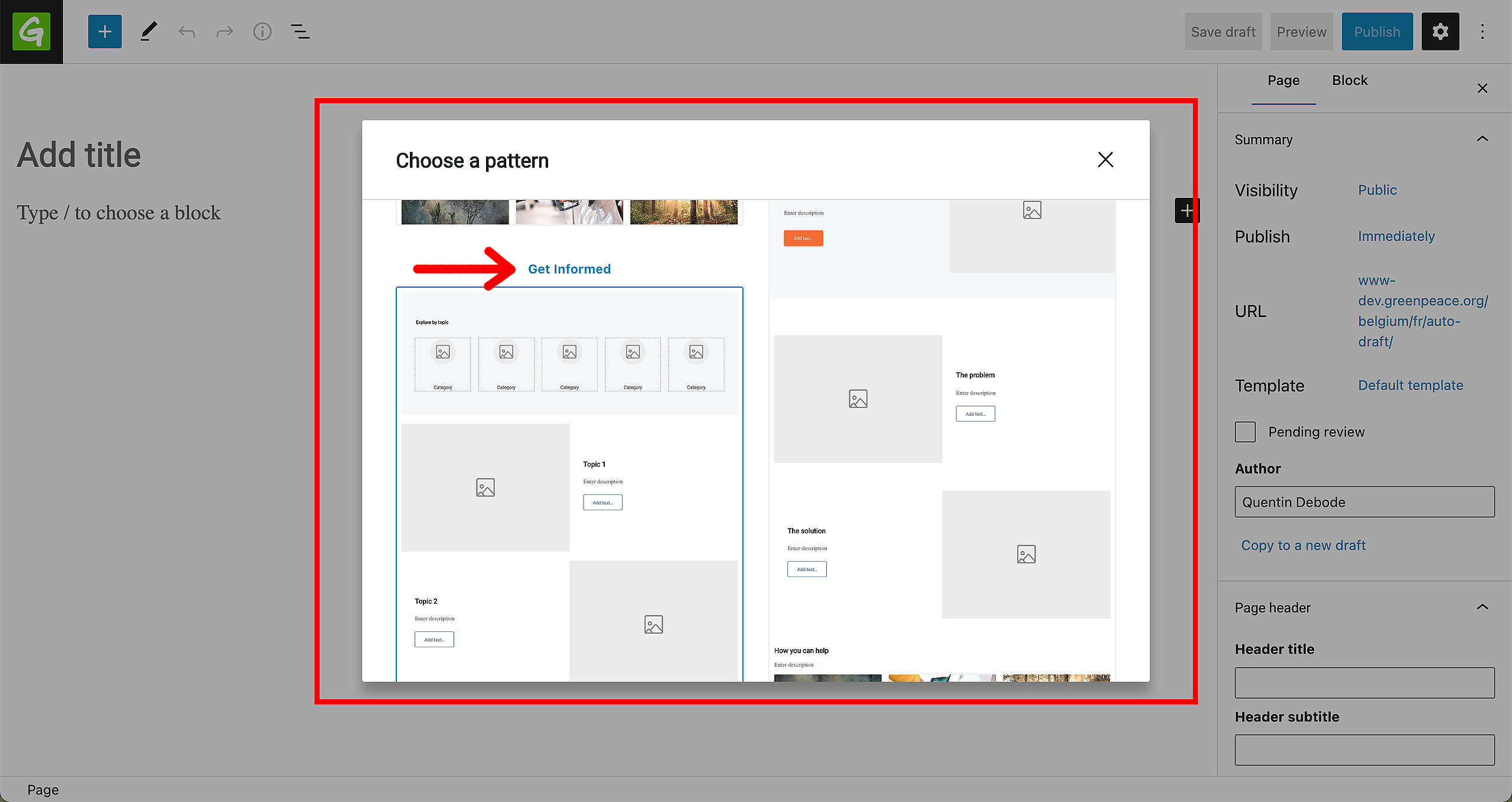Open the three-dot options menu
The width and height of the screenshot is (1512, 802).
(x=1482, y=31)
